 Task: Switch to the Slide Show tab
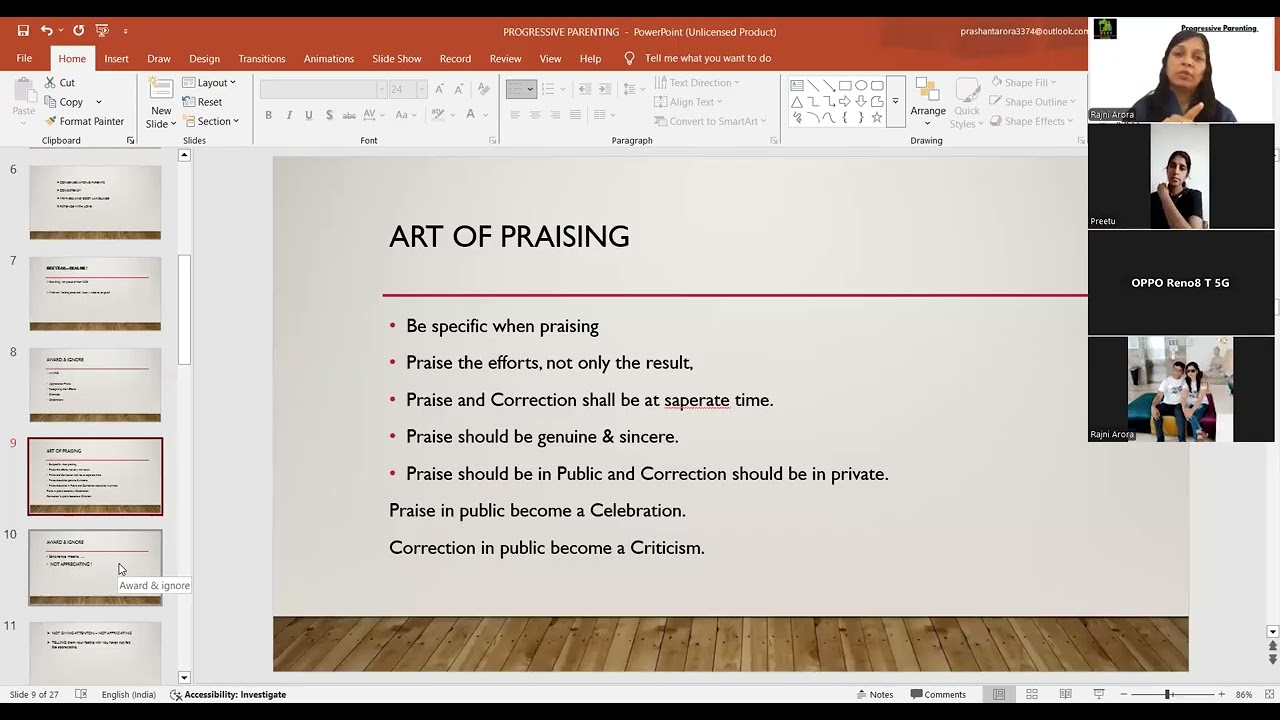397,58
